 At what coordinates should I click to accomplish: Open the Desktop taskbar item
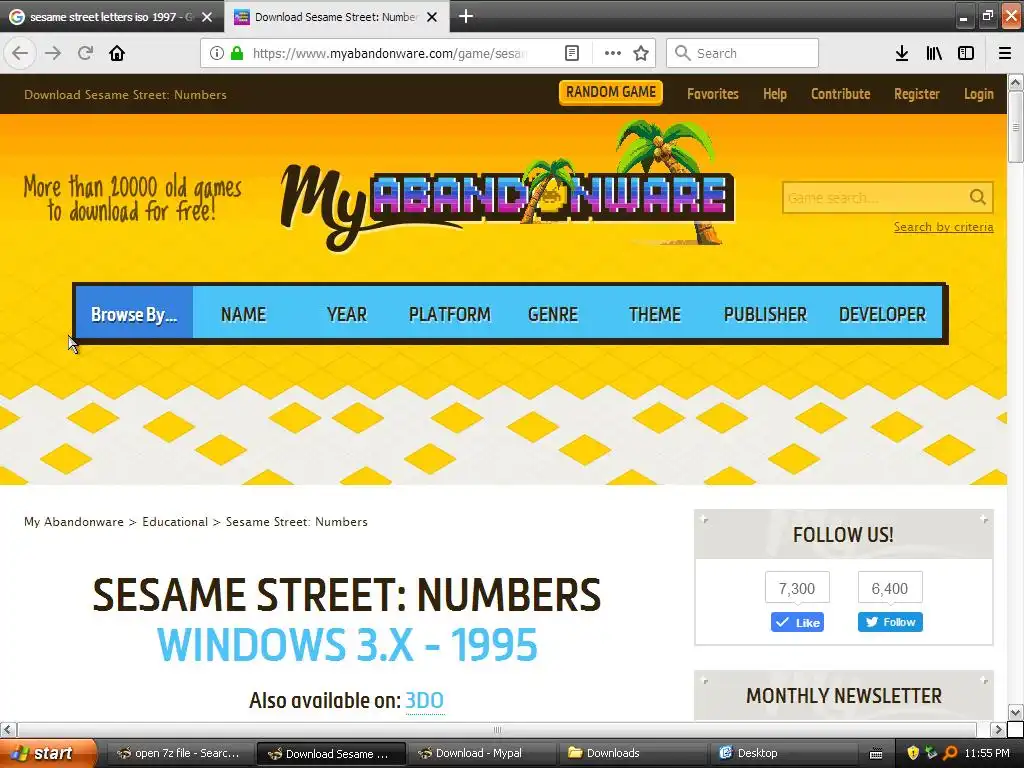pyautogui.click(x=784, y=753)
